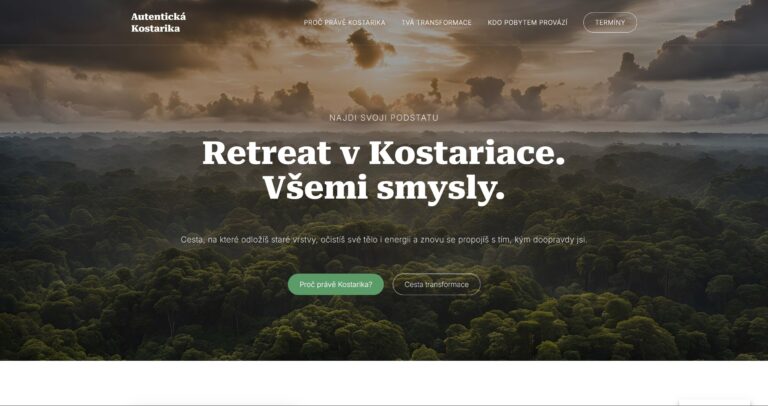Click the outlined Termíny button
768x406 pixels.
click(x=610, y=23)
